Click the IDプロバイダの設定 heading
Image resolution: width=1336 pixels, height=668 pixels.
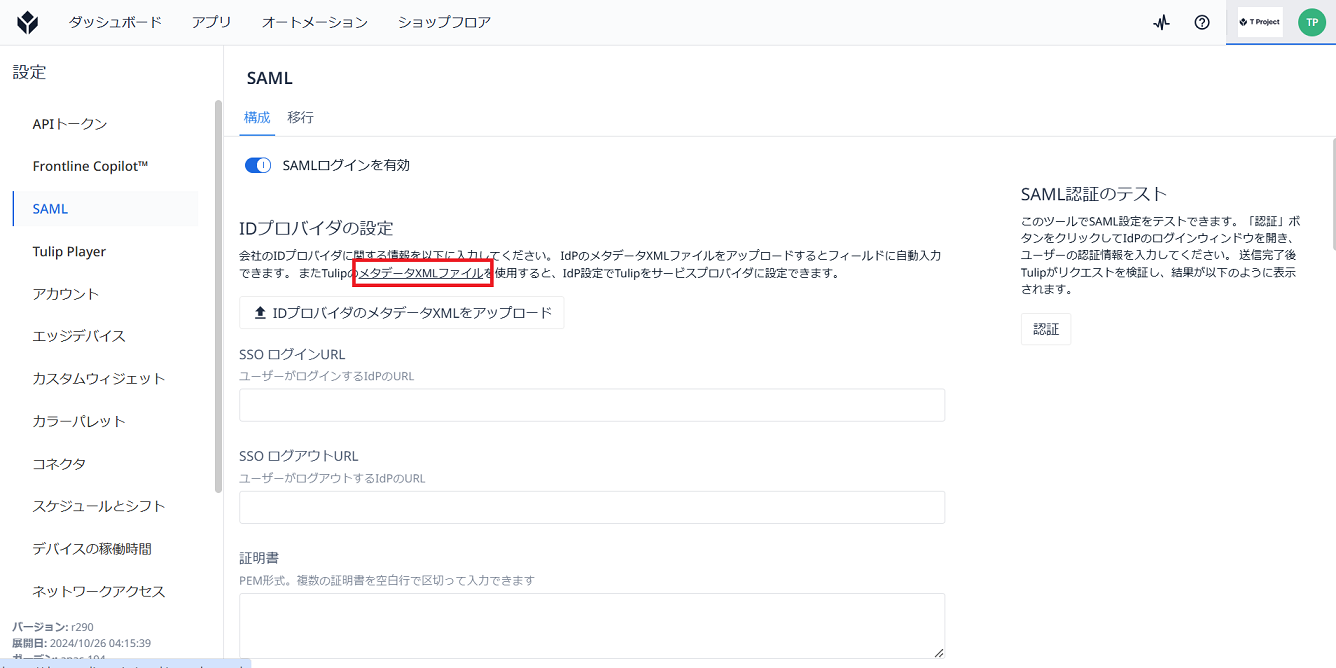[x=316, y=228]
